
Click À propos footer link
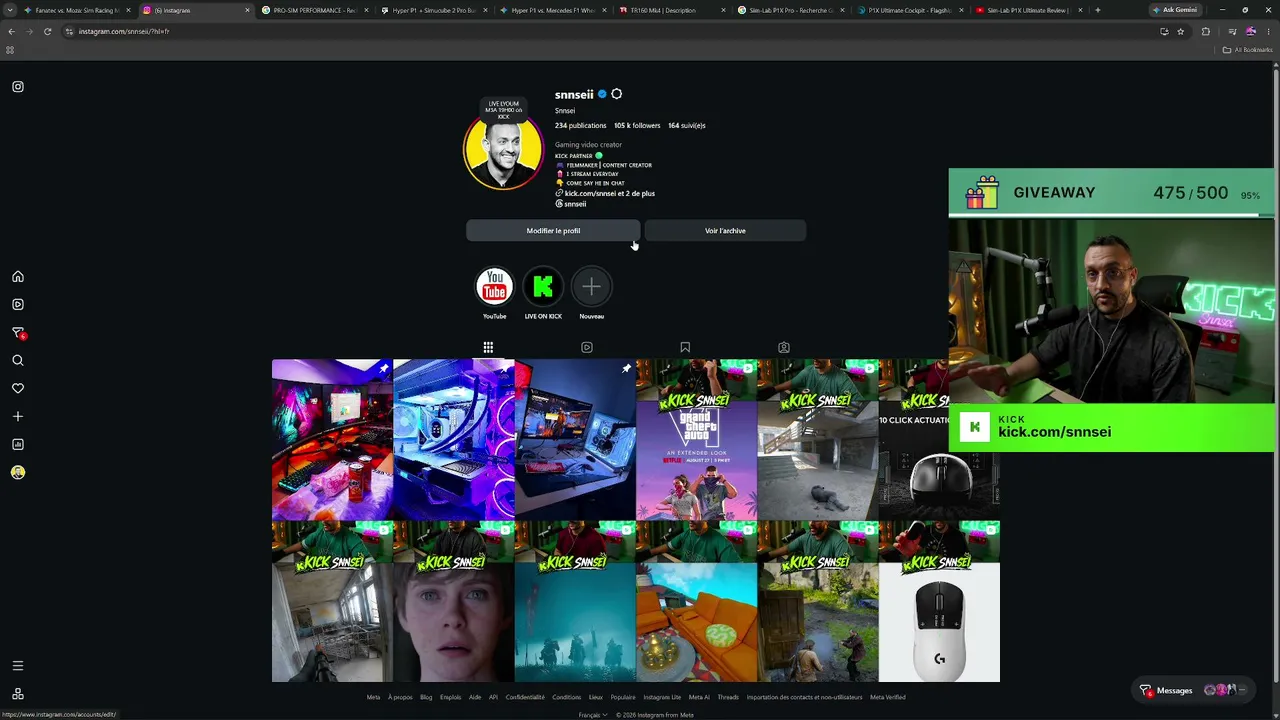pyautogui.click(x=400, y=698)
